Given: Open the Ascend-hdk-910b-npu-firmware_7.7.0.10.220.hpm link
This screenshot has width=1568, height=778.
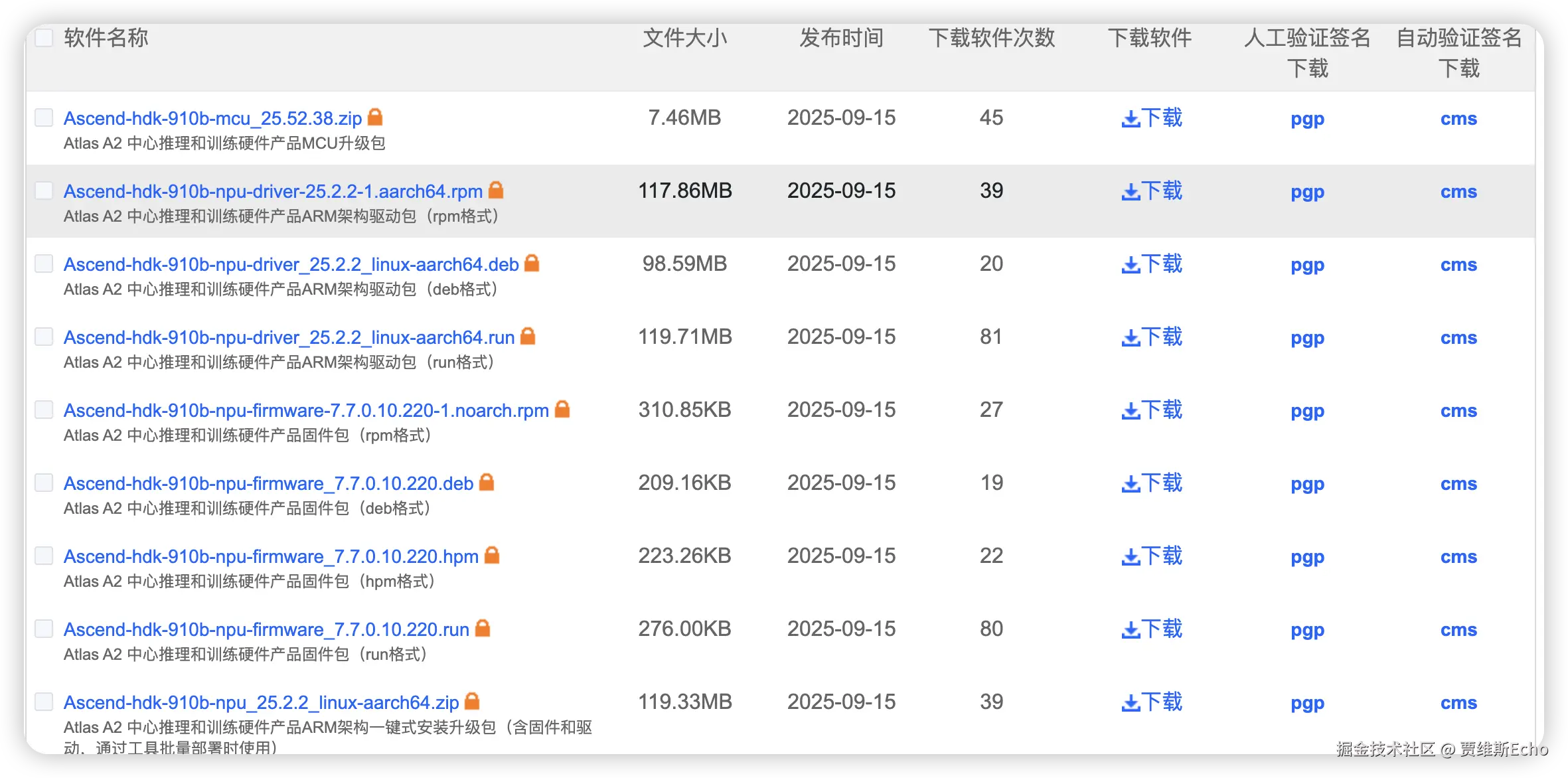Looking at the screenshot, I should point(271,556).
